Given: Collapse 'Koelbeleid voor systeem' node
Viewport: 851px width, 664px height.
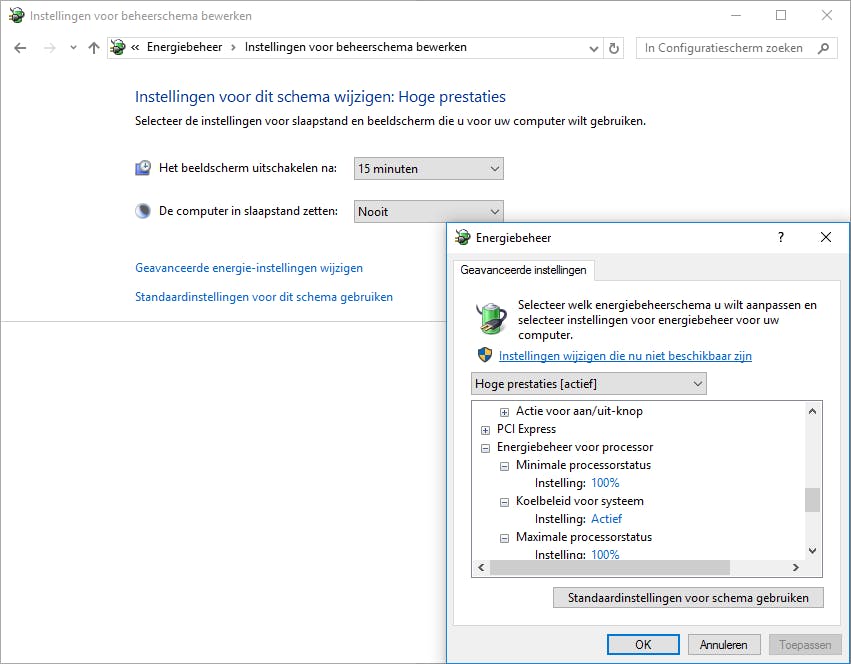Looking at the screenshot, I should [504, 502].
